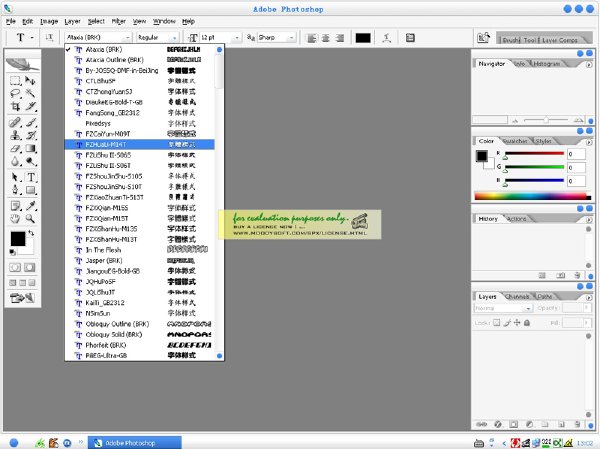
Task: Right align text in options bar
Action: click(x=339, y=38)
